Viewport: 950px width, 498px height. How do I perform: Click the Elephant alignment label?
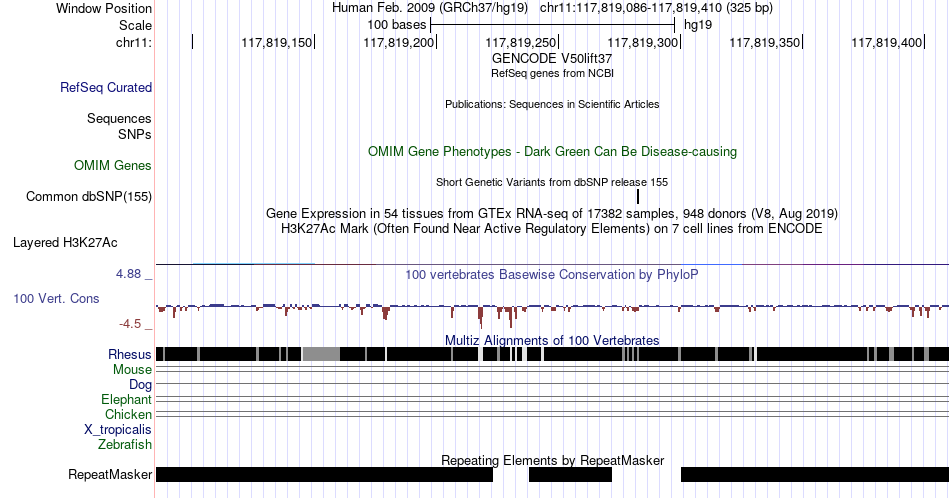(x=127, y=399)
